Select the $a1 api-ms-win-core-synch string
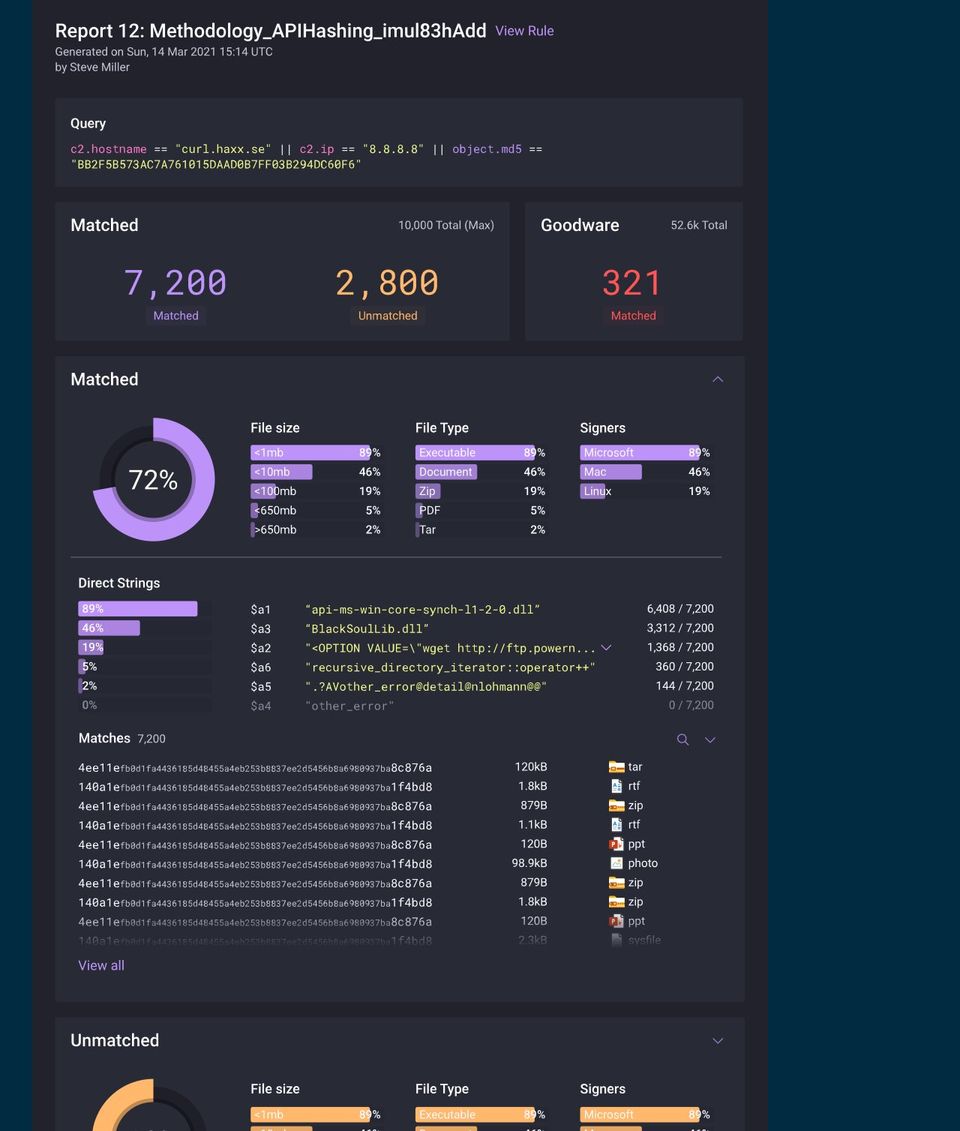This screenshot has height=1131, width=960. (x=423, y=609)
